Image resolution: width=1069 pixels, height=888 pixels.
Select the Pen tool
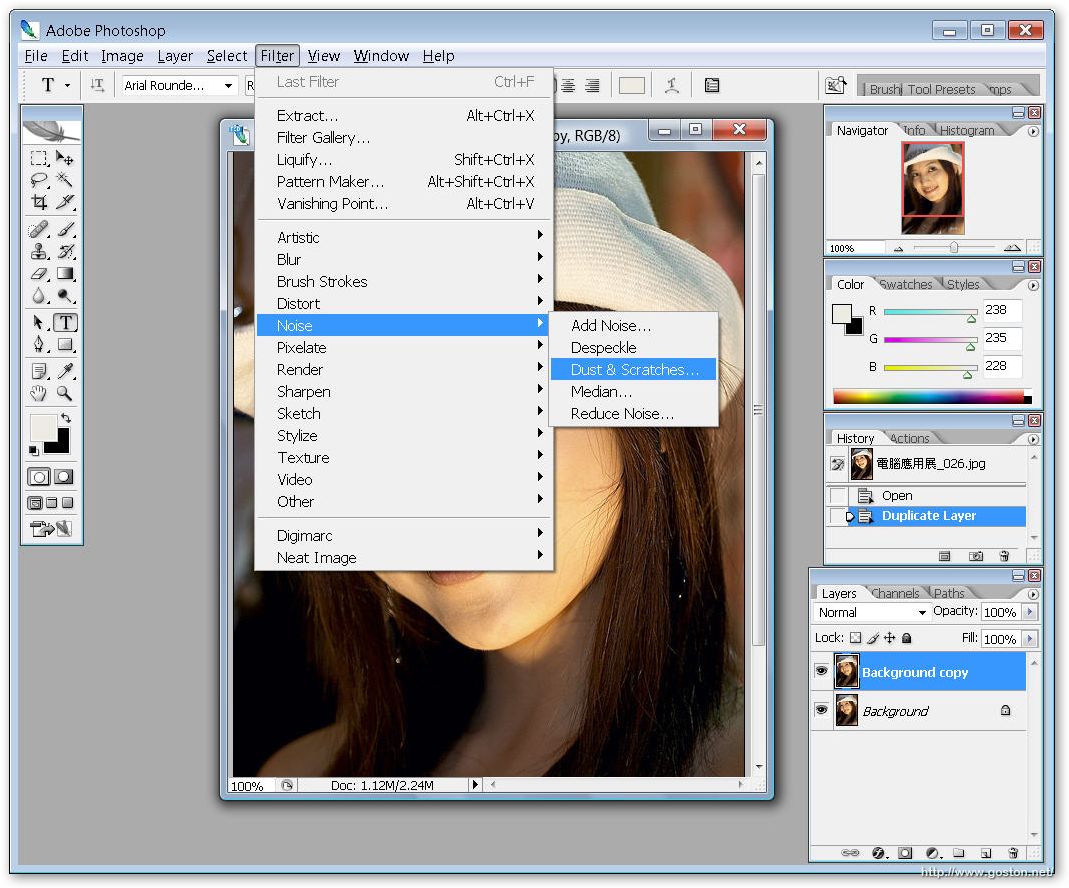coord(39,344)
